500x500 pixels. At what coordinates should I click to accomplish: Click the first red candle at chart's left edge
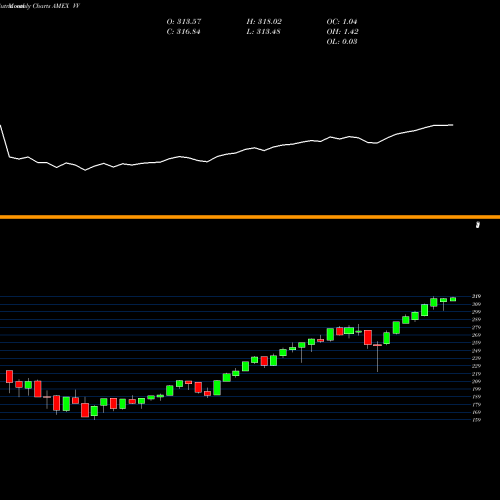point(9,376)
